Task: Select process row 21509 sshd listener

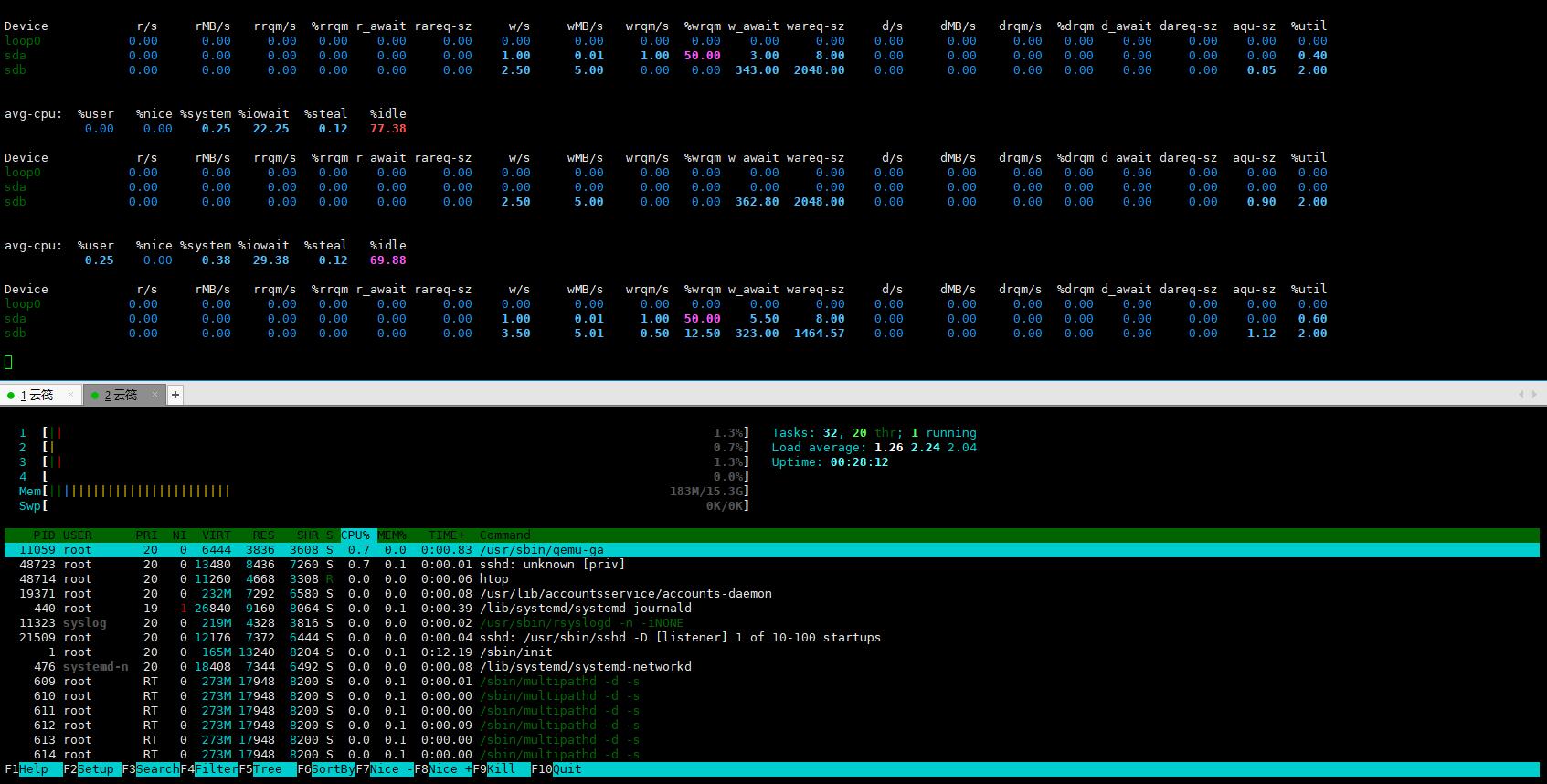Action: tap(772, 638)
